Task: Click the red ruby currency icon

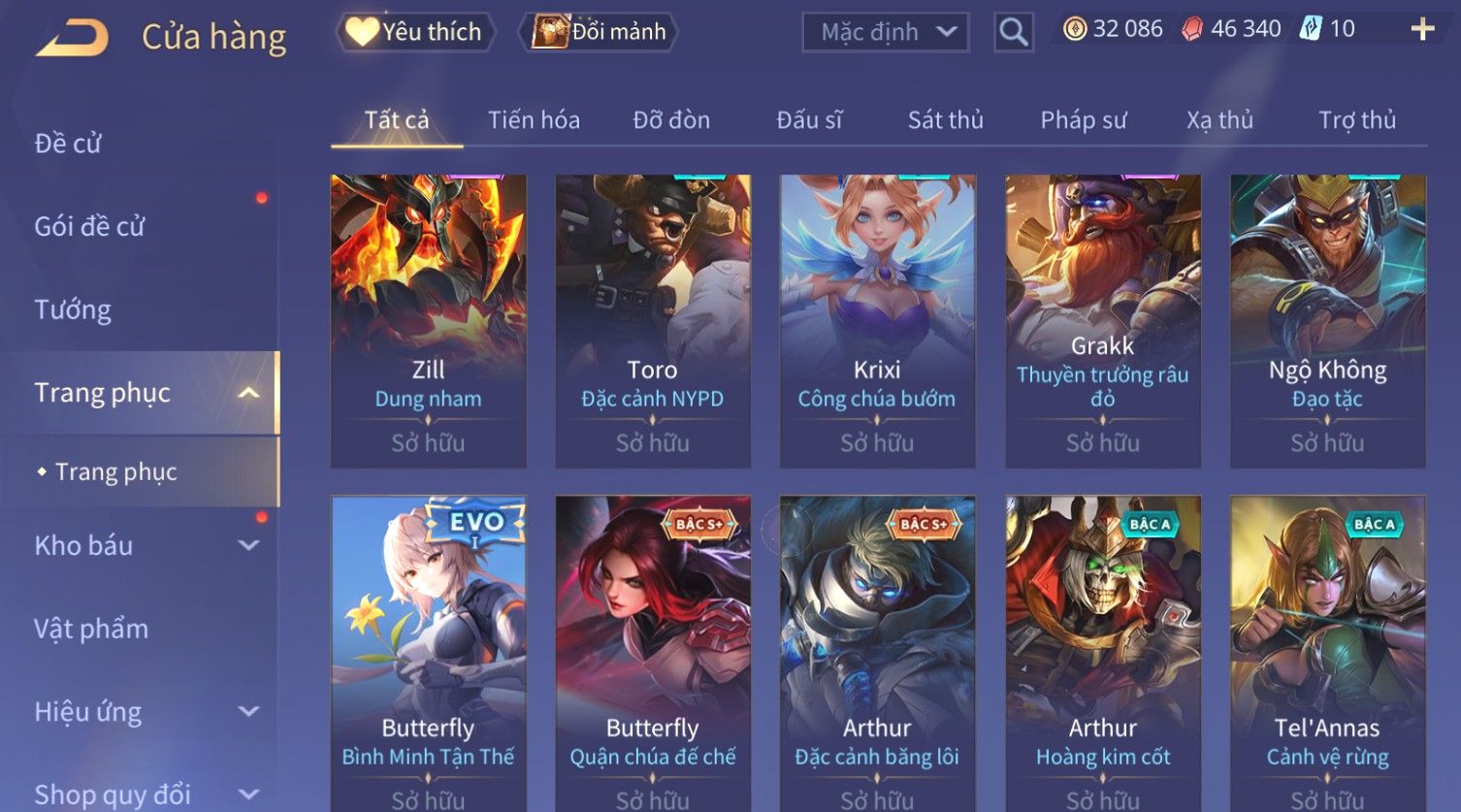Action: 1192,29
